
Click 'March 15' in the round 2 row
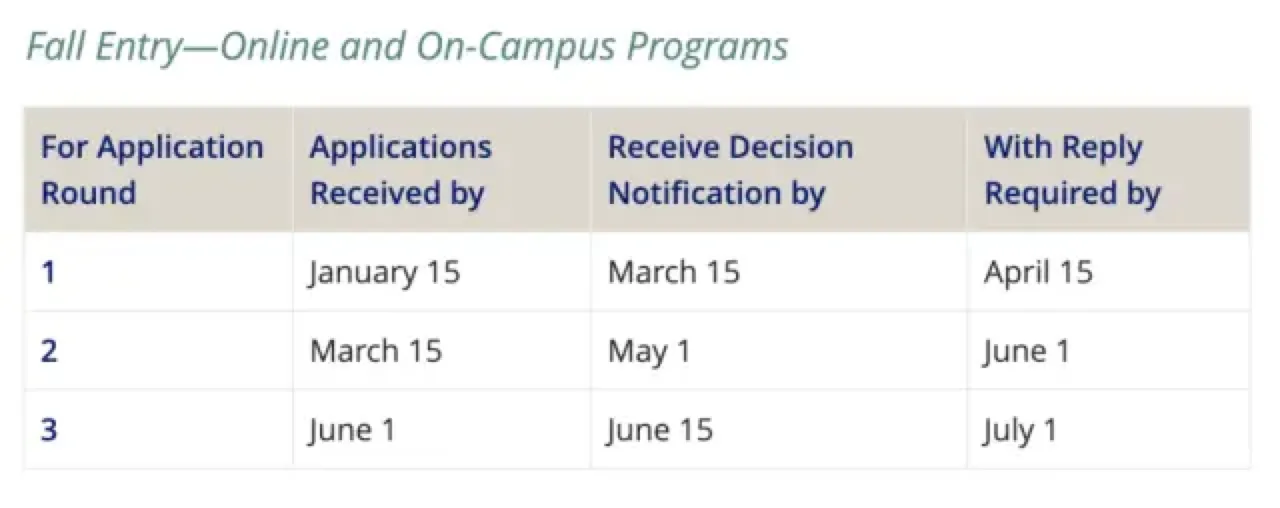click(x=376, y=351)
